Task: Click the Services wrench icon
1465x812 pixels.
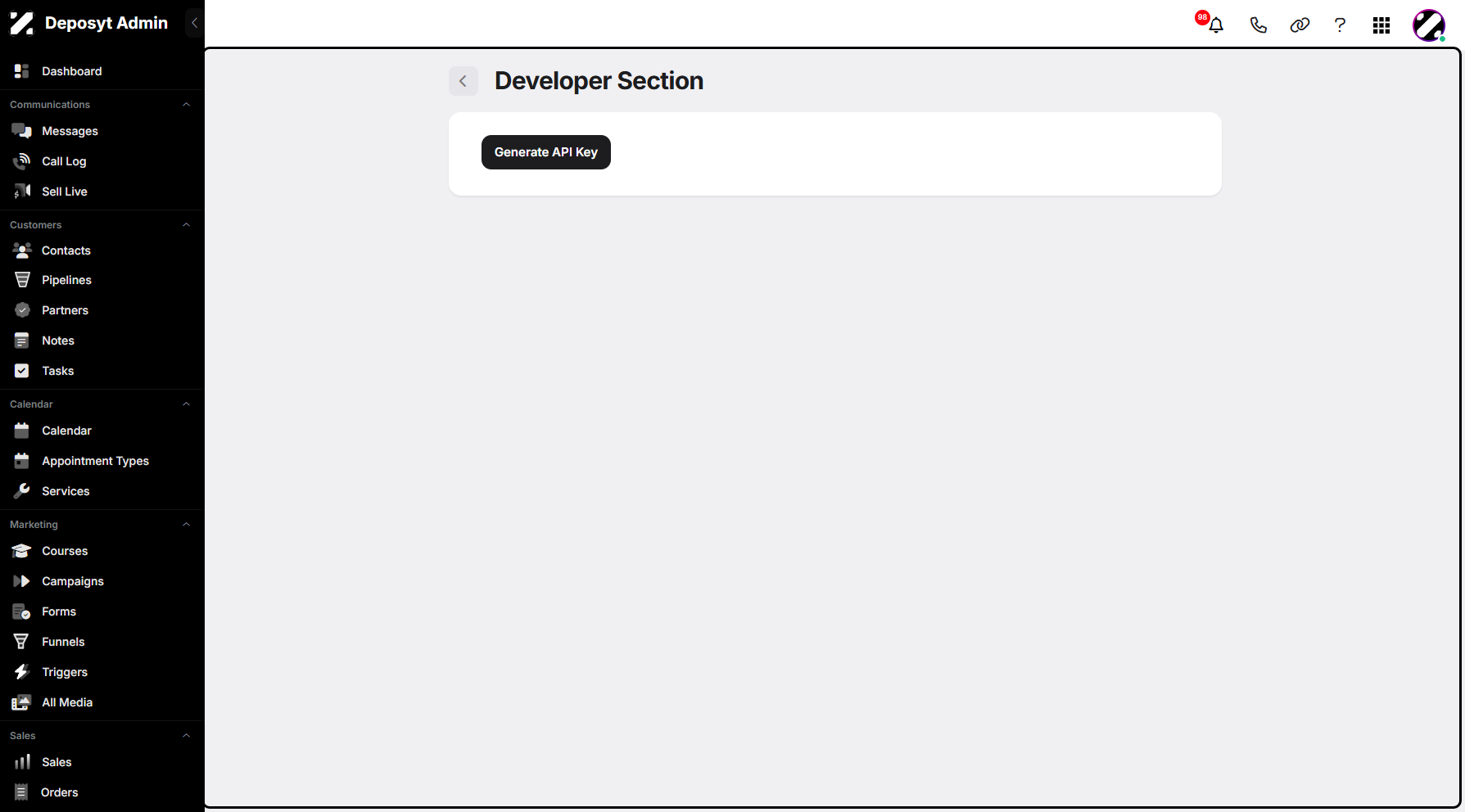Action: point(22,491)
